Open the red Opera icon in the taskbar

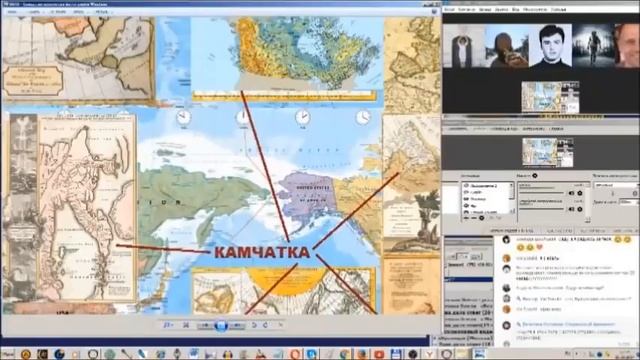pos(295,354)
